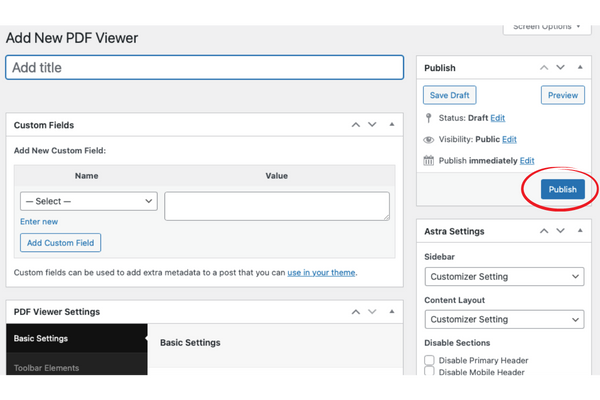Screen dimensions: 600x400
Task: Move Astra Settings box up
Action: tap(544, 231)
